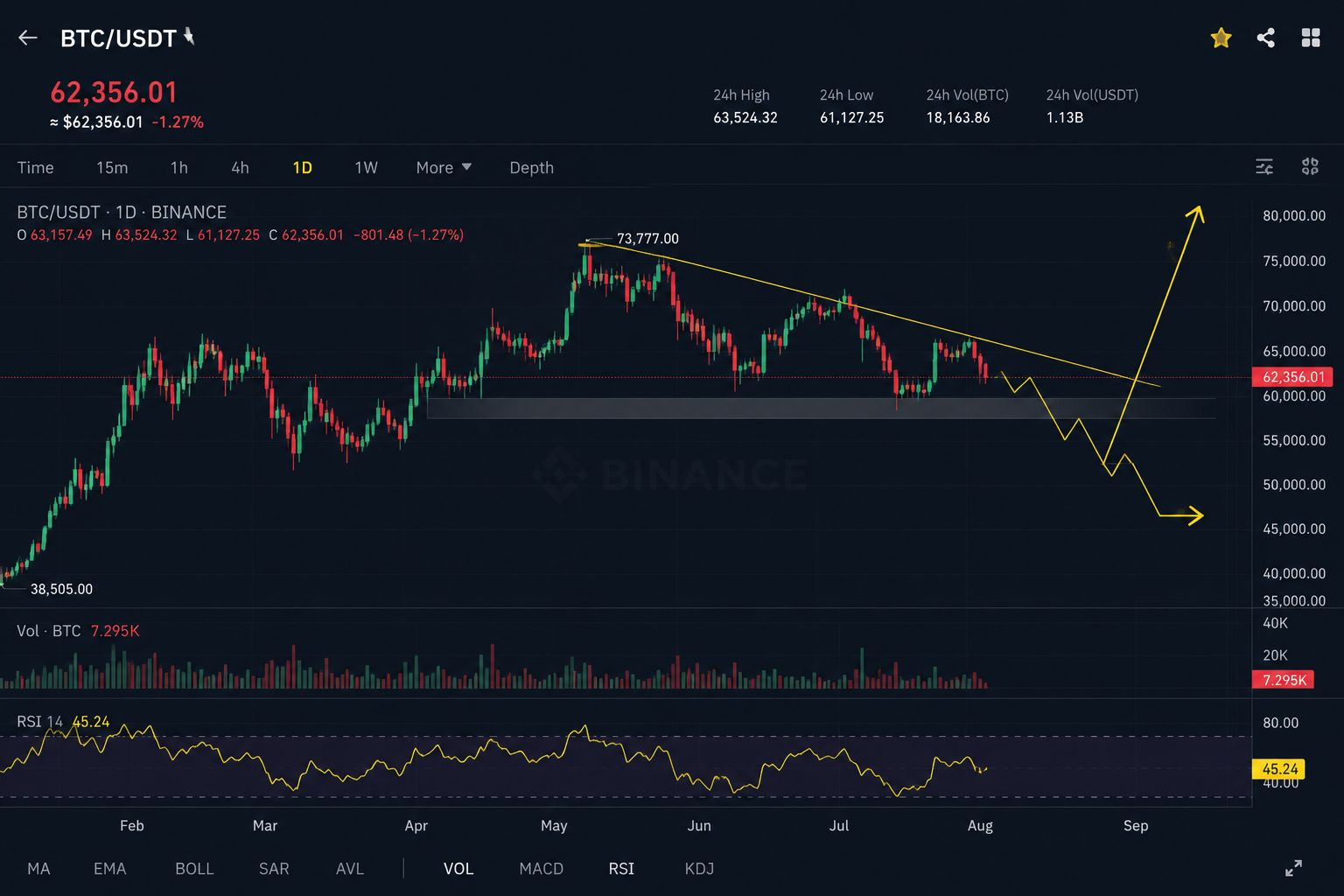The image size is (1344, 896).
Task: Click the 24h Vol(USDT) value 1.13B
Action: pos(1065,117)
